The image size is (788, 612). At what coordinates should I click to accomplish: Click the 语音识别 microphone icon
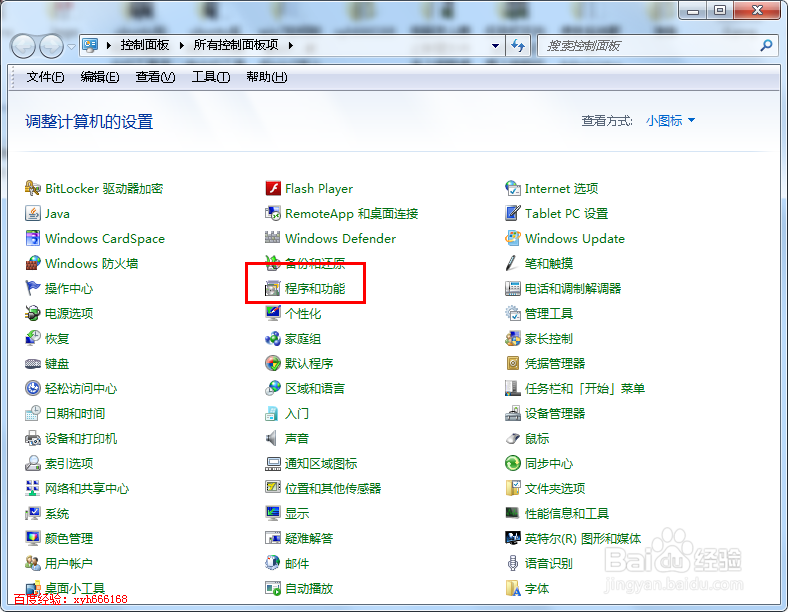point(513,563)
